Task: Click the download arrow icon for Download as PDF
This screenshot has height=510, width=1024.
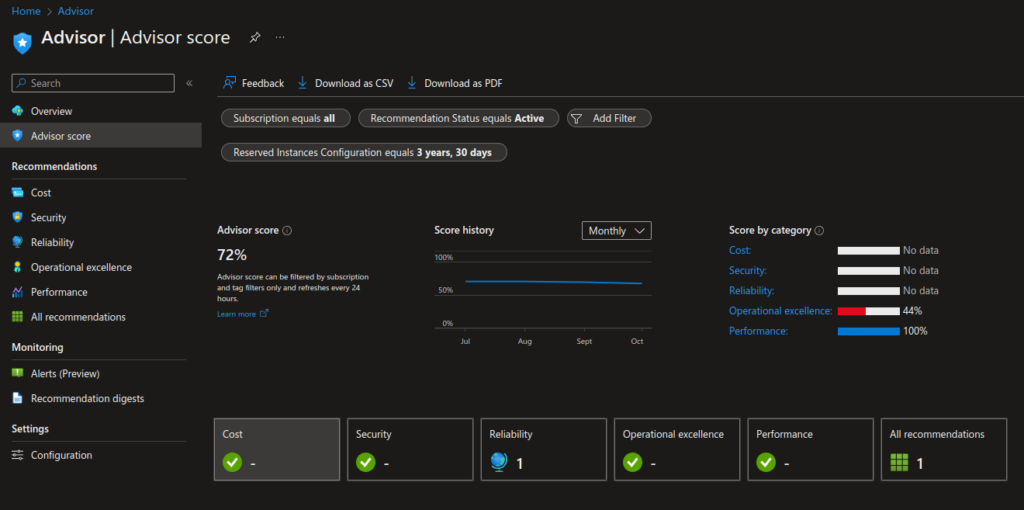Action: pyautogui.click(x=411, y=83)
